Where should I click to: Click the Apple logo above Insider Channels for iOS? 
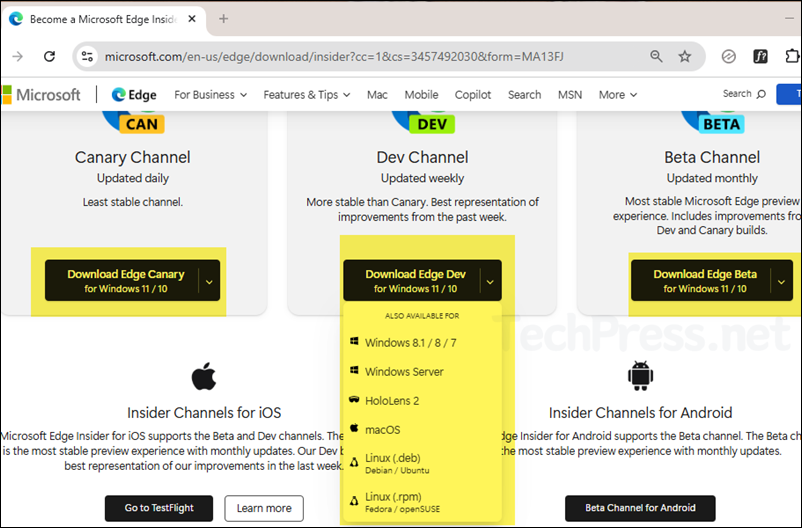tap(204, 376)
